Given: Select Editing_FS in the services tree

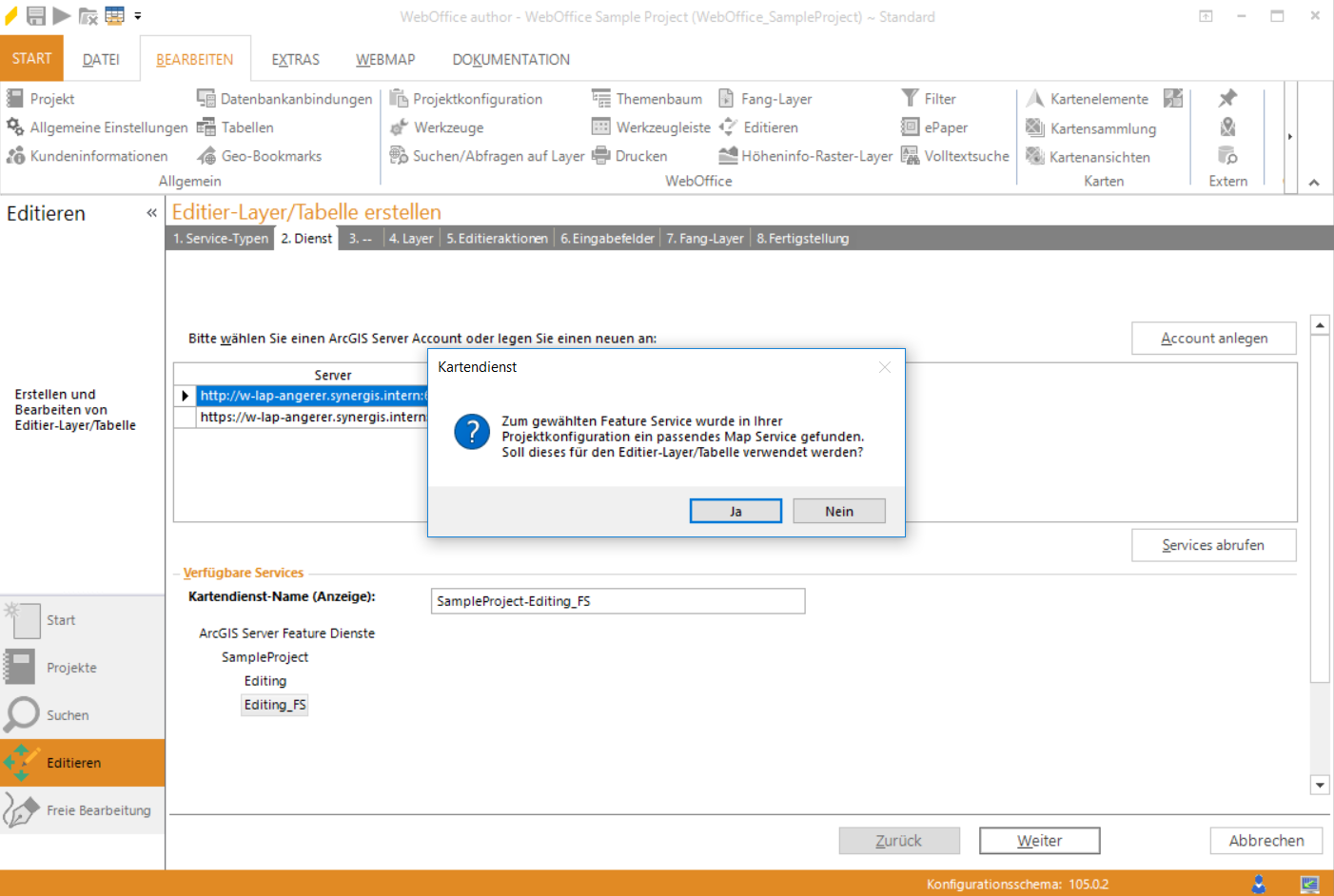Looking at the screenshot, I should (274, 705).
